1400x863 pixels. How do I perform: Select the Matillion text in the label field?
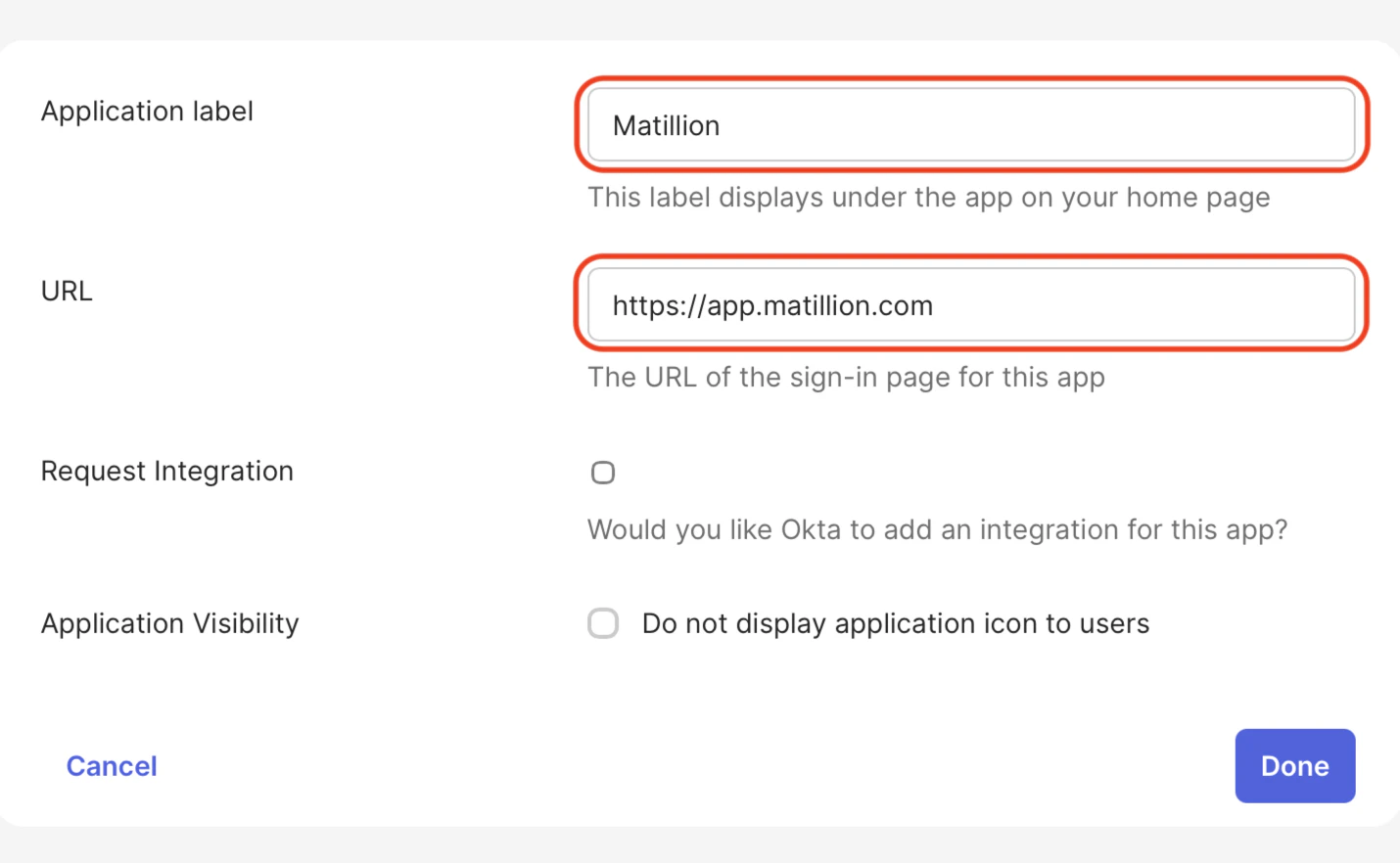click(x=666, y=125)
